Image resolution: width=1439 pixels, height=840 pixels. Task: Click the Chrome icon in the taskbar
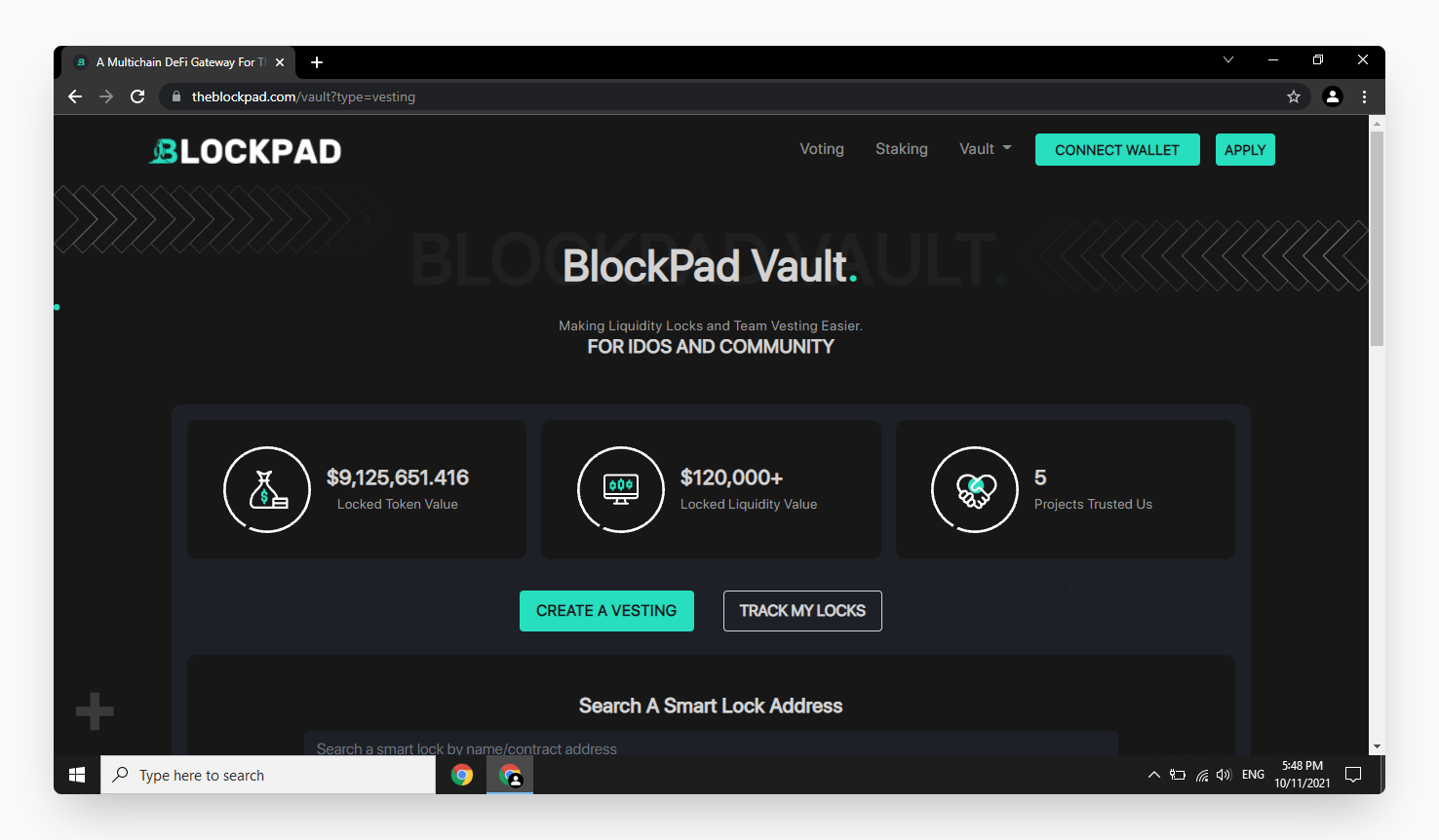point(462,775)
